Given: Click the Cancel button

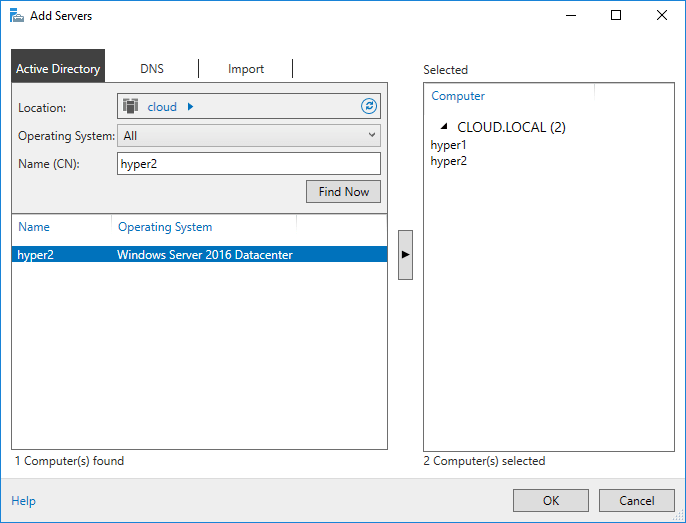Looking at the screenshot, I should (x=637, y=500).
